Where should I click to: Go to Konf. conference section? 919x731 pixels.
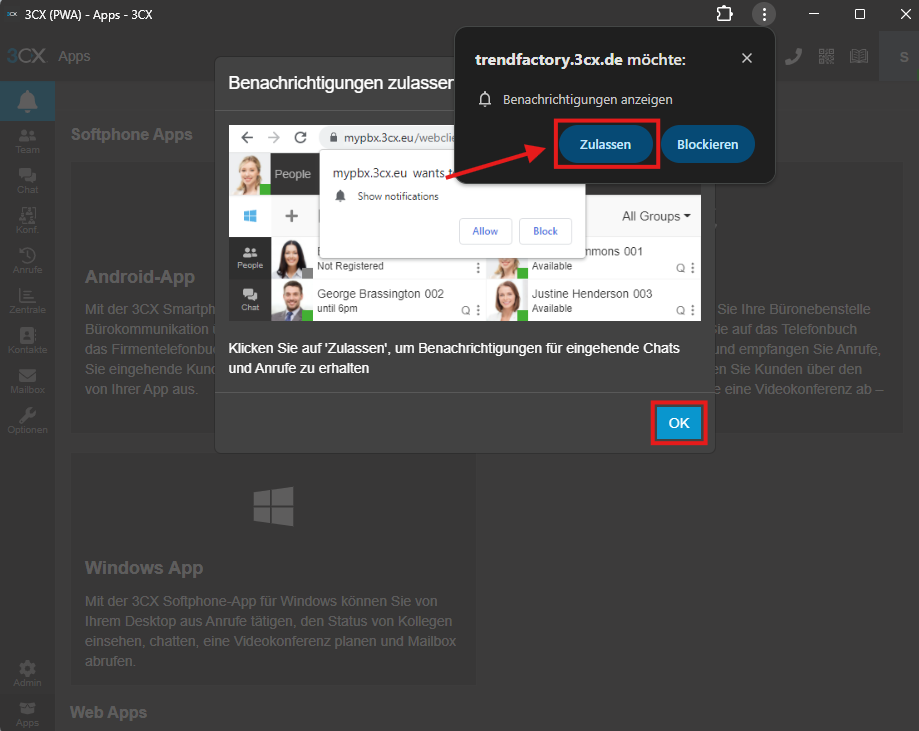click(x=27, y=220)
